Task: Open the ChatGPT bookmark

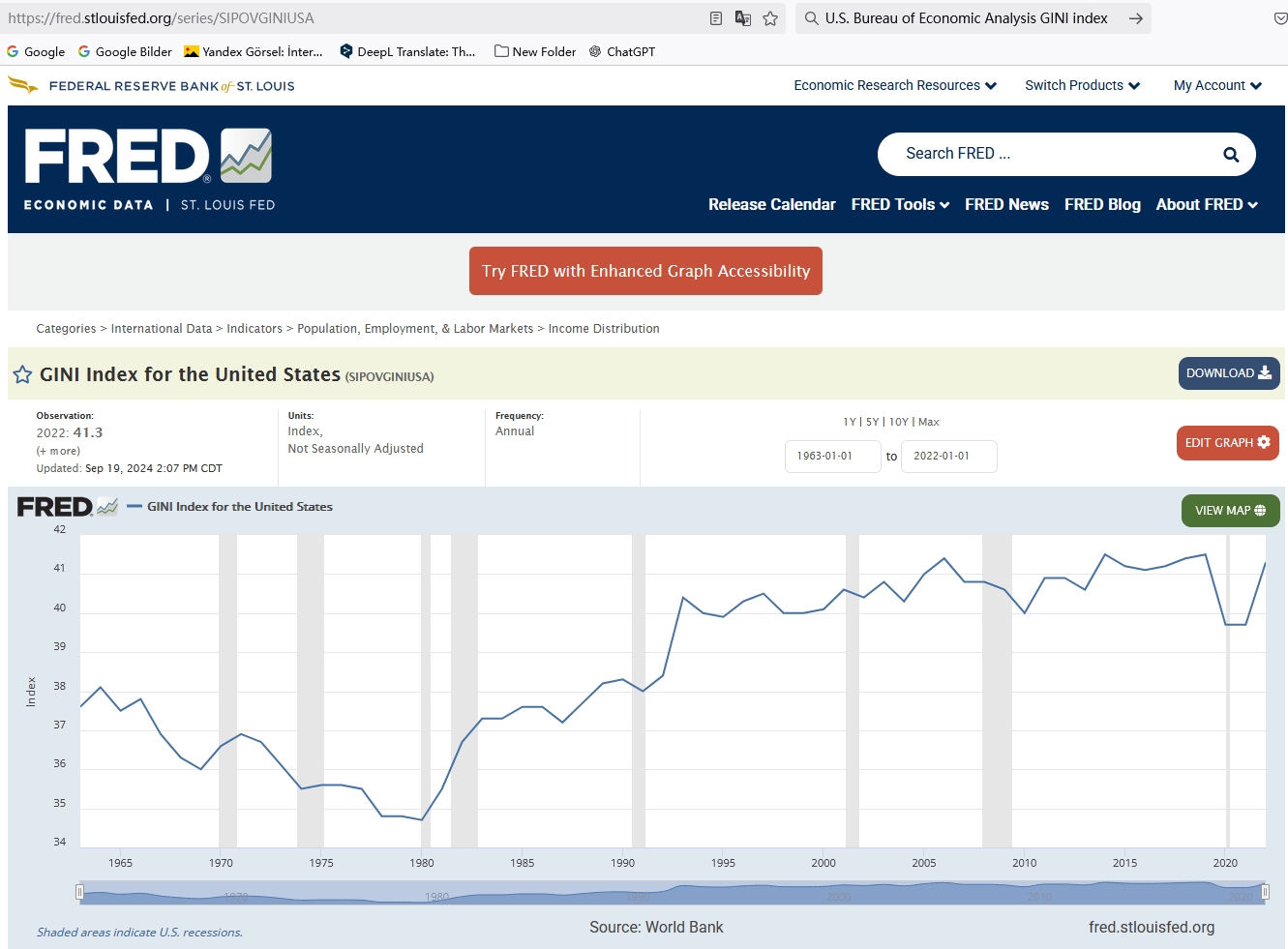Action: [622, 52]
